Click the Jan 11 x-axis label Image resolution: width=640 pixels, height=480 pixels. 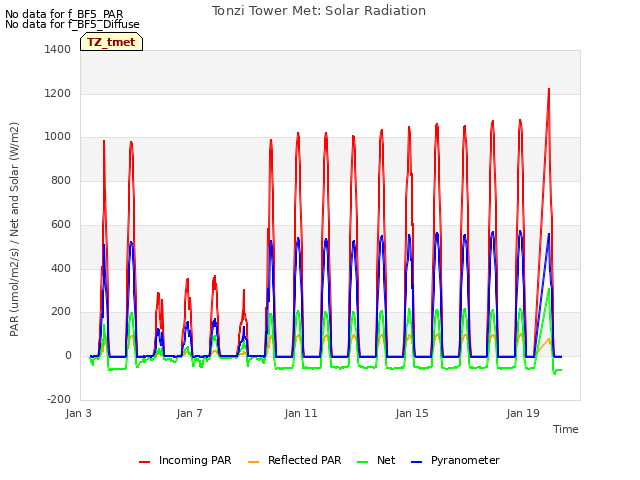tap(301, 413)
